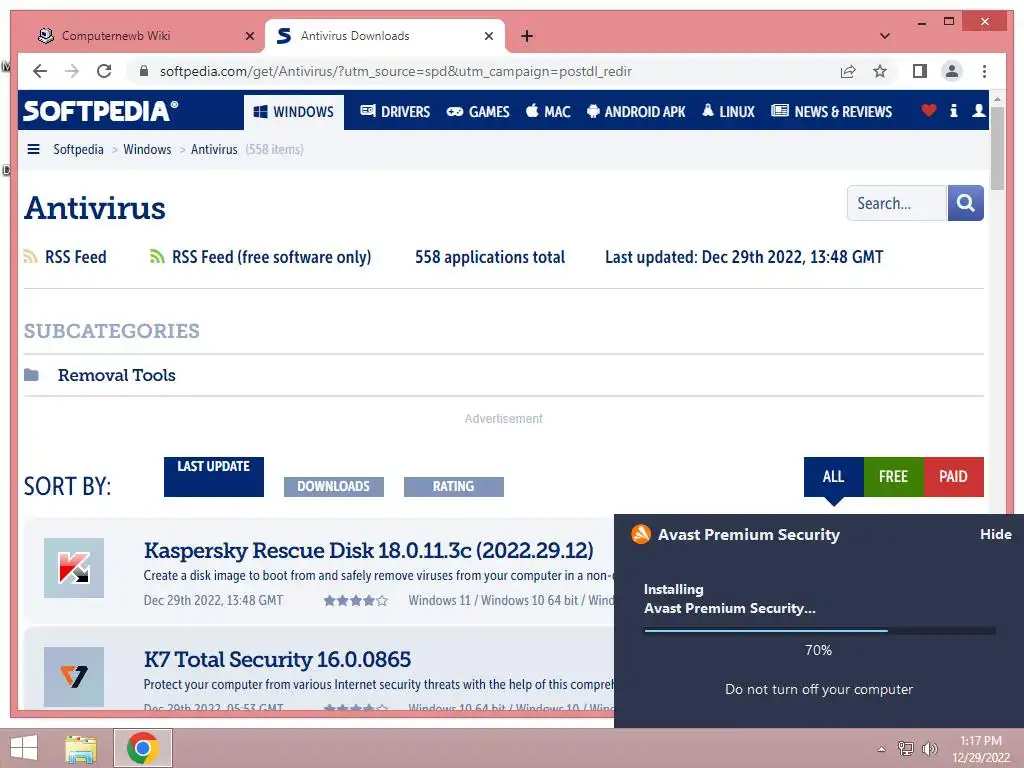Click the magnifier search button
Viewport: 1024px width, 768px height.
(966, 203)
